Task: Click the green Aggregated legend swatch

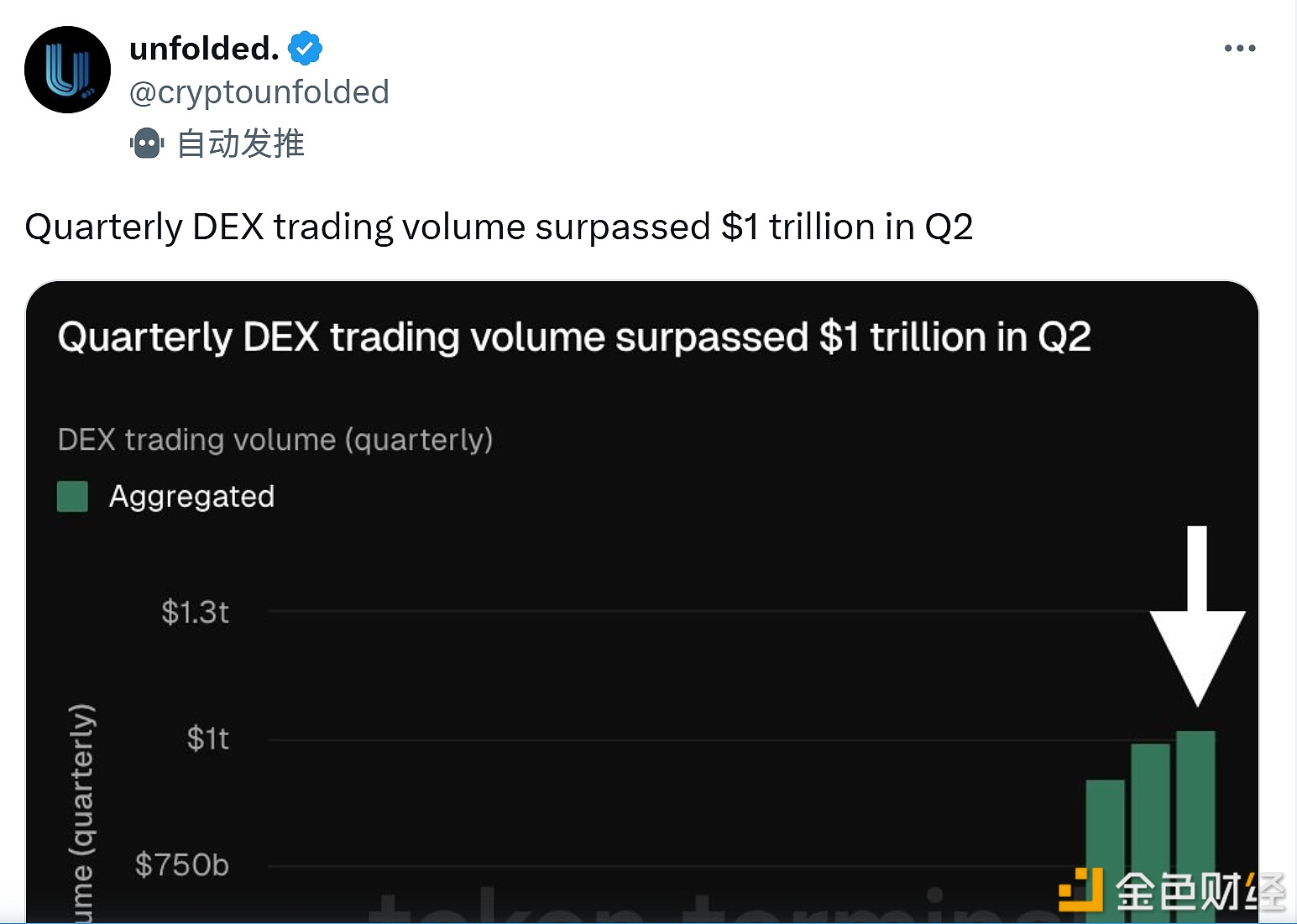Action: tap(72, 496)
